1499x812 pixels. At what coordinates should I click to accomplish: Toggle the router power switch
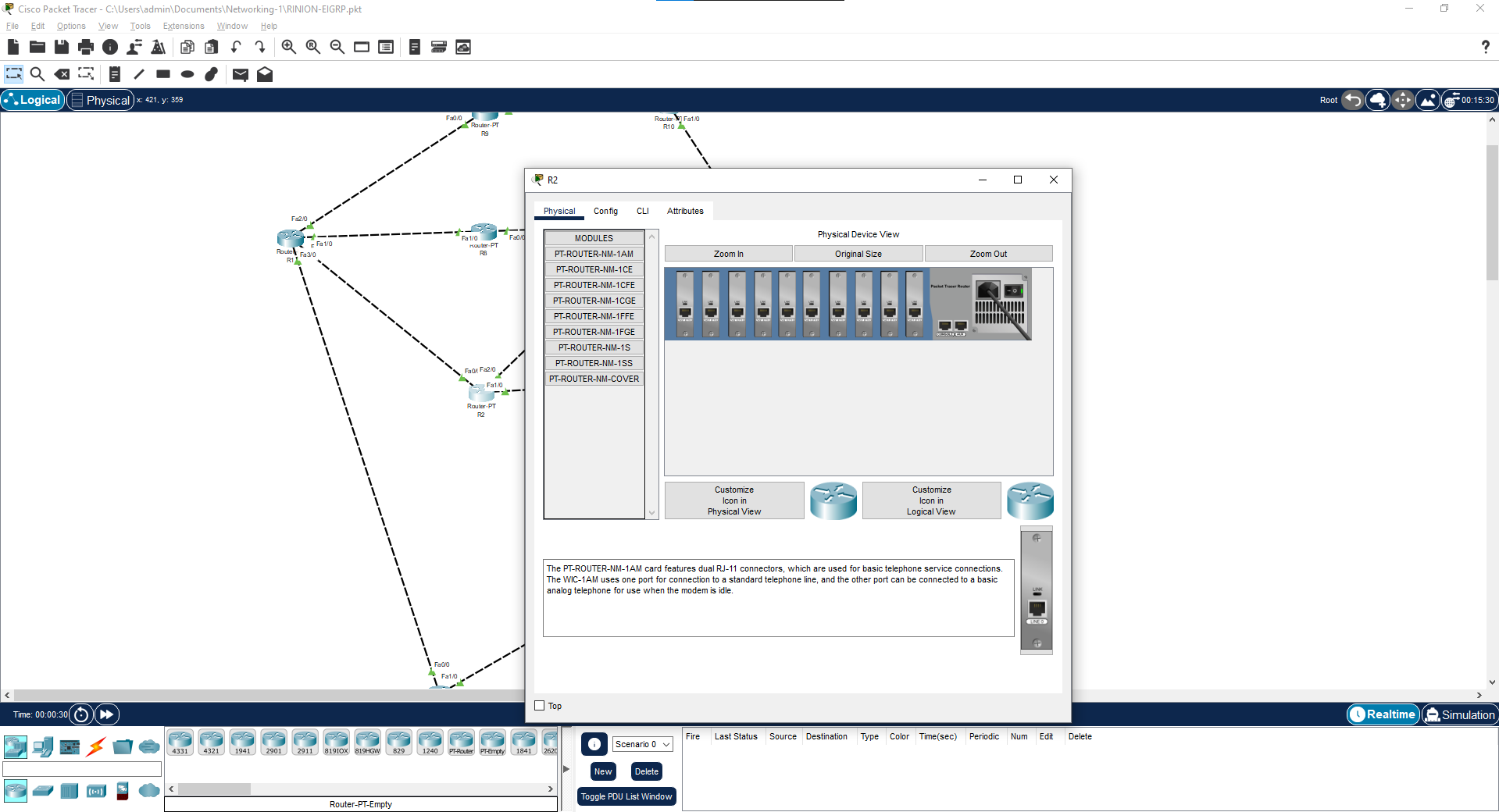point(1014,290)
